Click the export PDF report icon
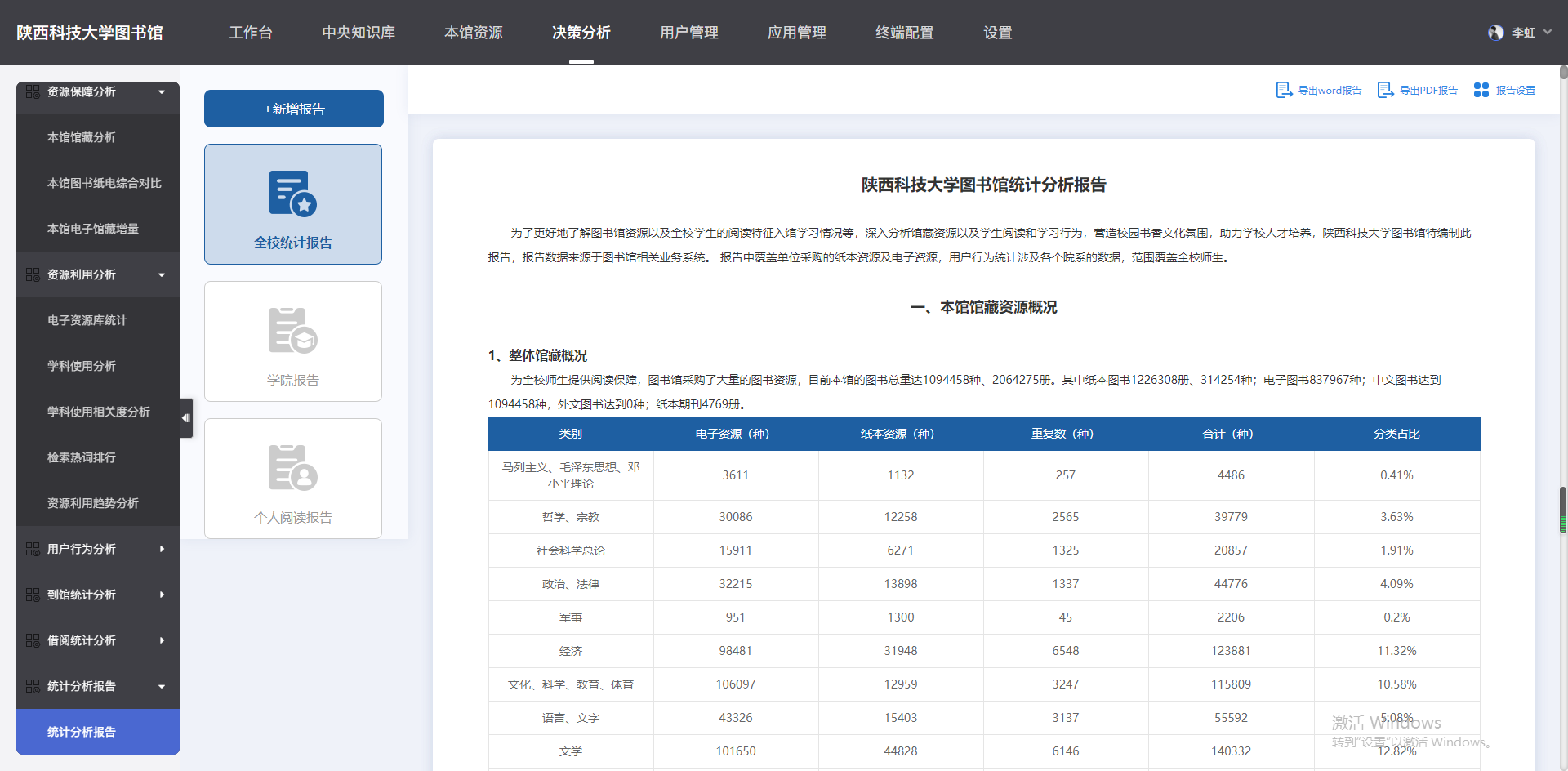 pyautogui.click(x=1385, y=90)
